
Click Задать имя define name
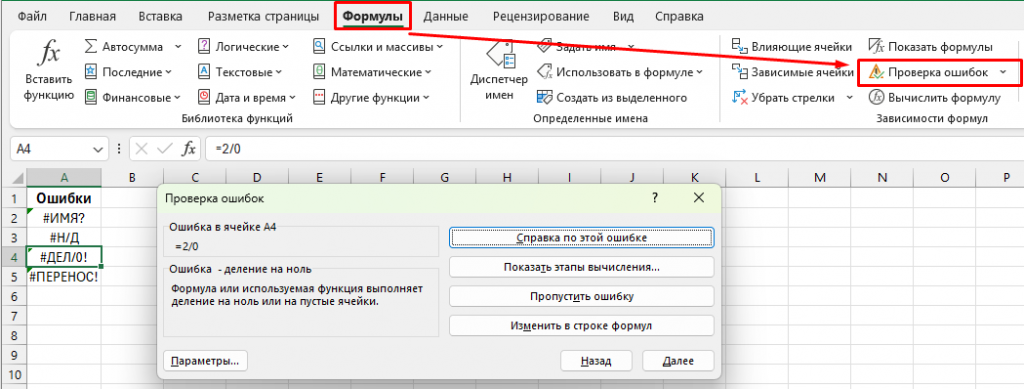pyautogui.click(x=585, y=47)
